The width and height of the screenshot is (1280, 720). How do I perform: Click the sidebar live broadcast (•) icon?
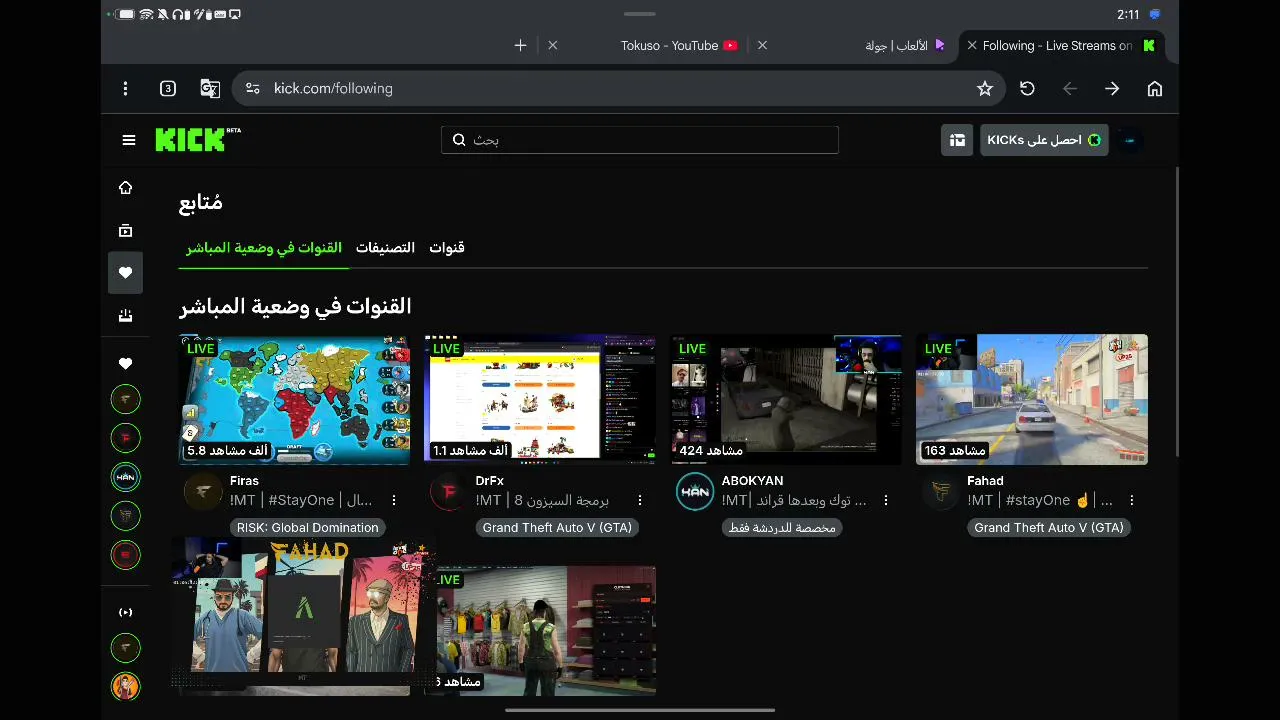[x=125, y=612]
